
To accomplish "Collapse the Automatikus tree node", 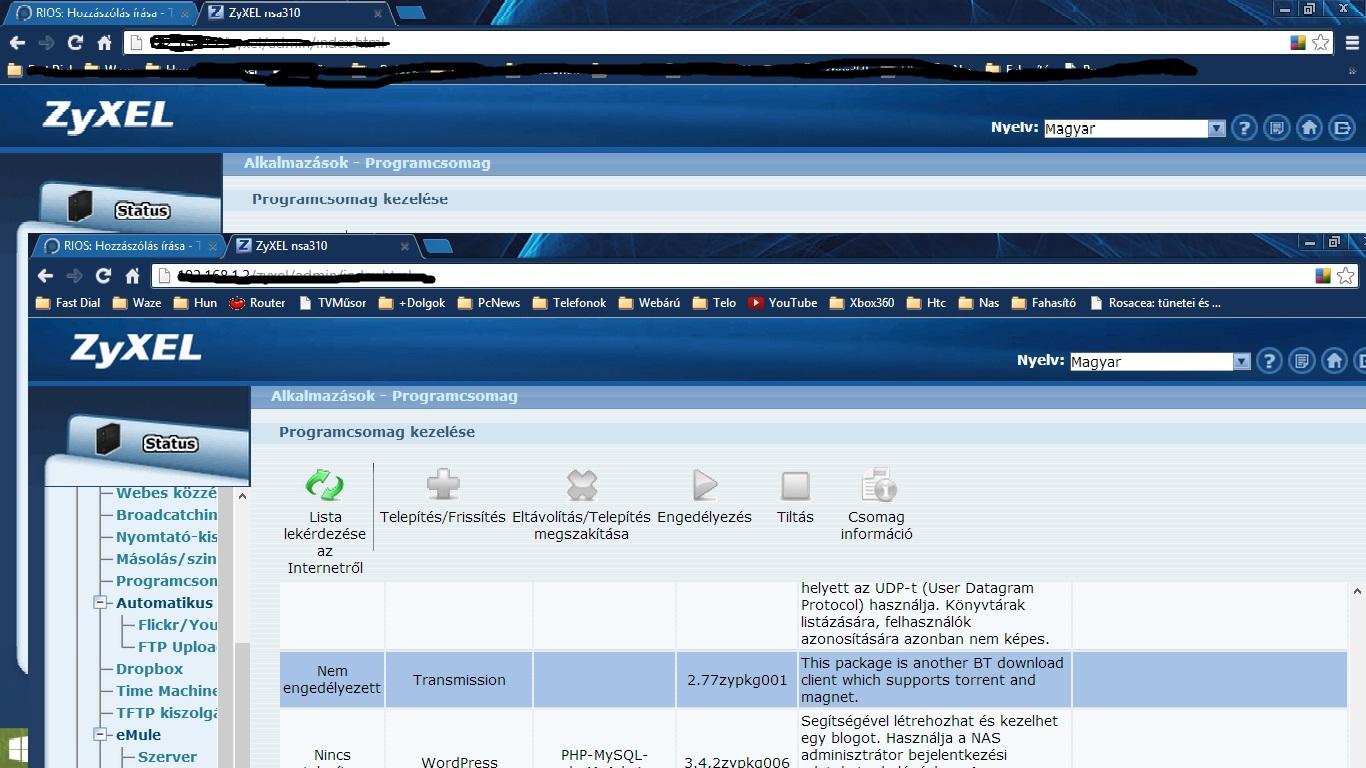I will pyautogui.click(x=100, y=603).
